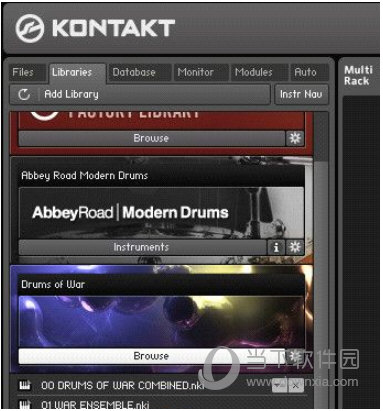The height and width of the screenshot is (411, 383).
Task: Open Factory Library settings gear
Action: pos(295,138)
